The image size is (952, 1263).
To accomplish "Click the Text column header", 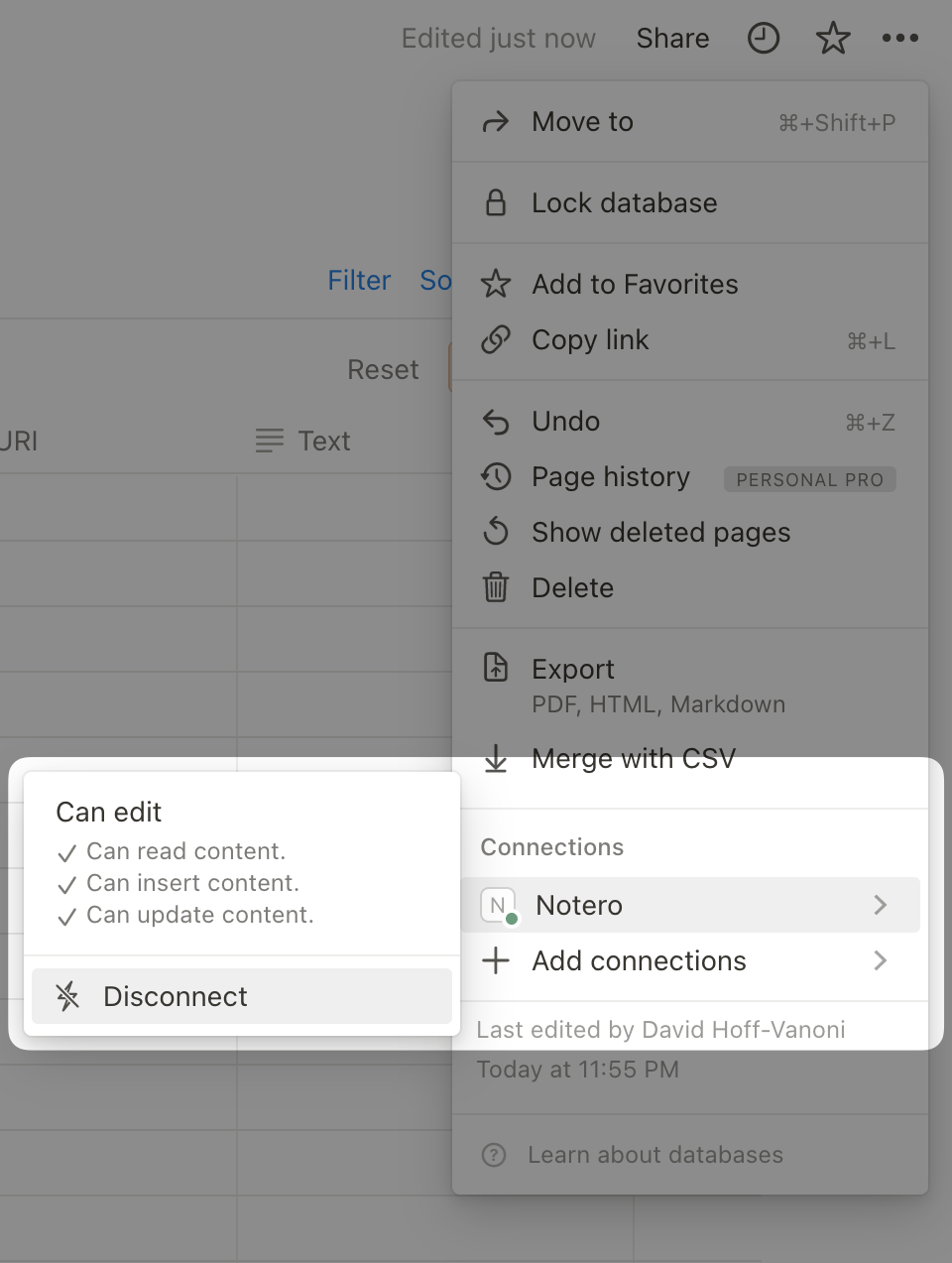I will [323, 441].
